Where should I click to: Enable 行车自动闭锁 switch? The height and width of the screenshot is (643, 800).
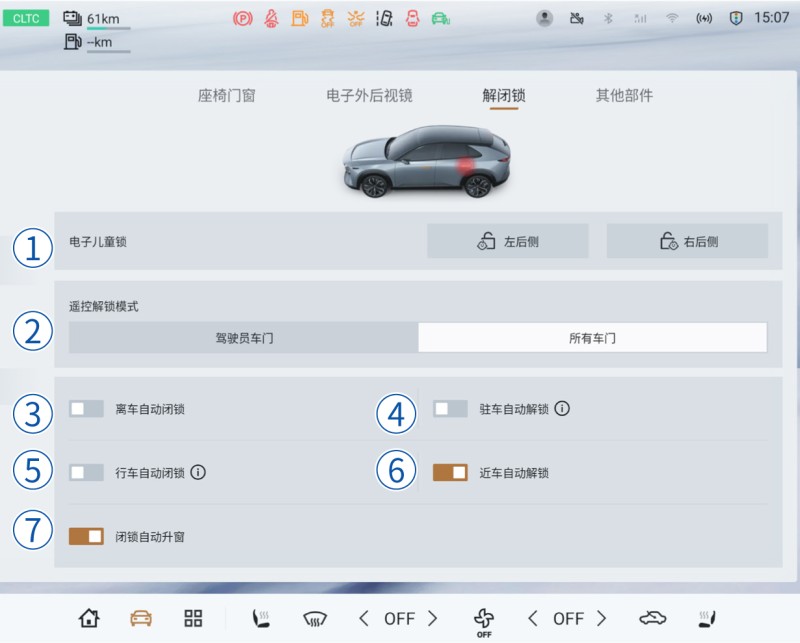click(86, 473)
